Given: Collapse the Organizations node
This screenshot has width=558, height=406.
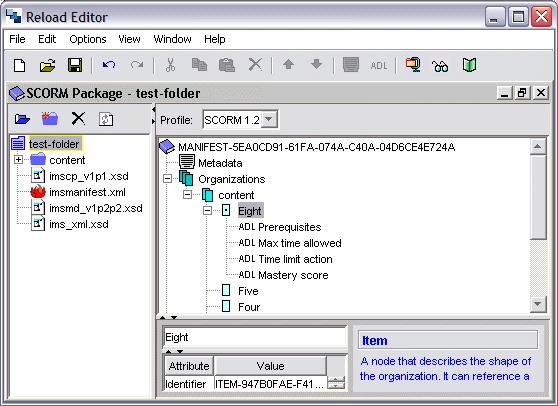Looking at the screenshot, I should (167, 179).
